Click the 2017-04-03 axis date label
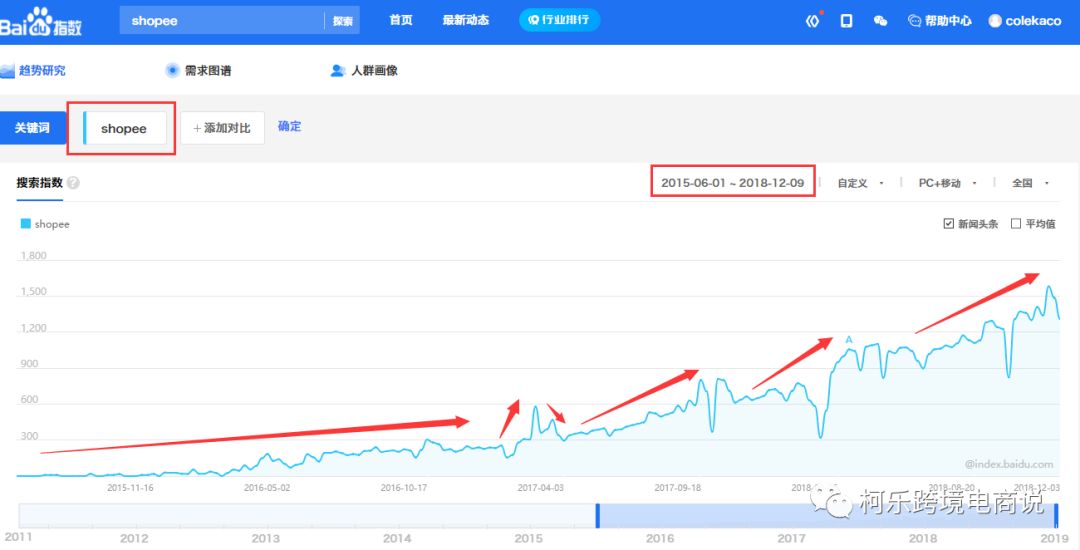This screenshot has height=550, width=1080. tap(541, 488)
